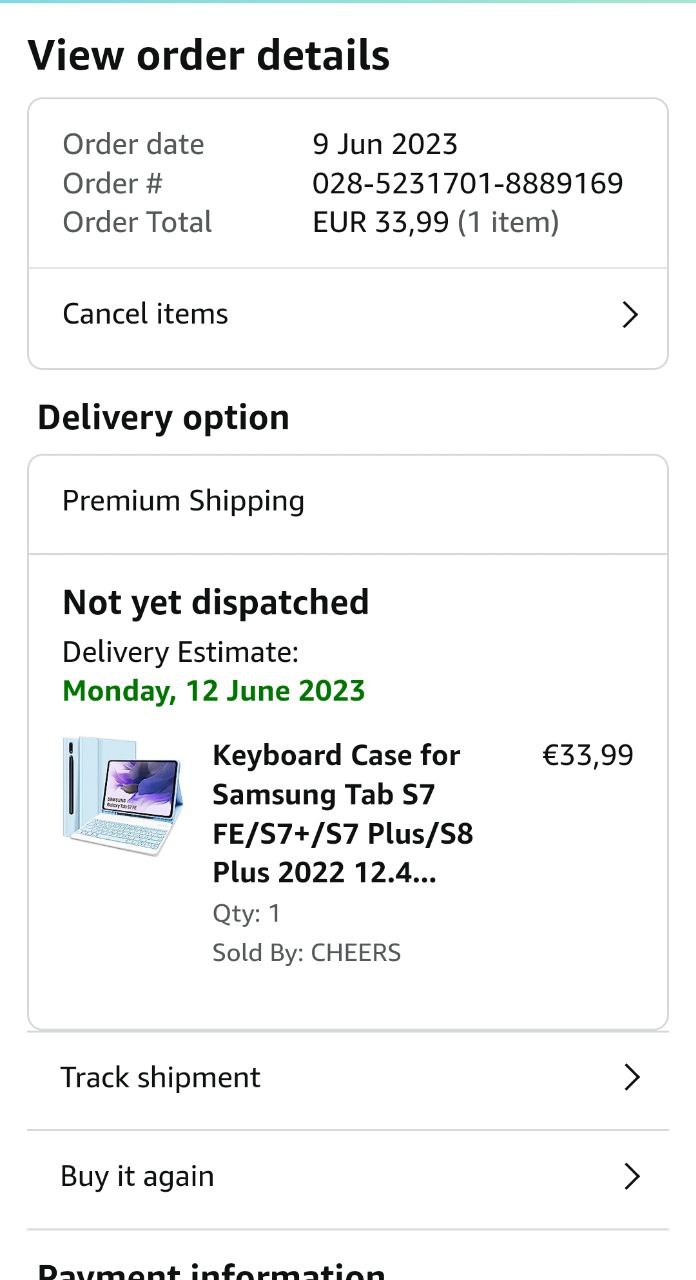Click the View order details heading
The height and width of the screenshot is (1280, 696).
[208, 55]
